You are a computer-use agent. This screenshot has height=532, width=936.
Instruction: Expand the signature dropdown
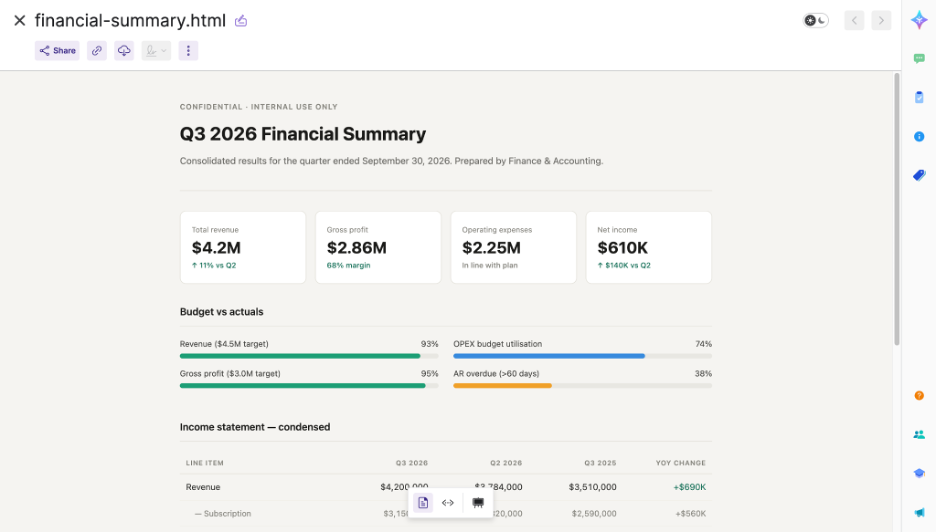[156, 51]
